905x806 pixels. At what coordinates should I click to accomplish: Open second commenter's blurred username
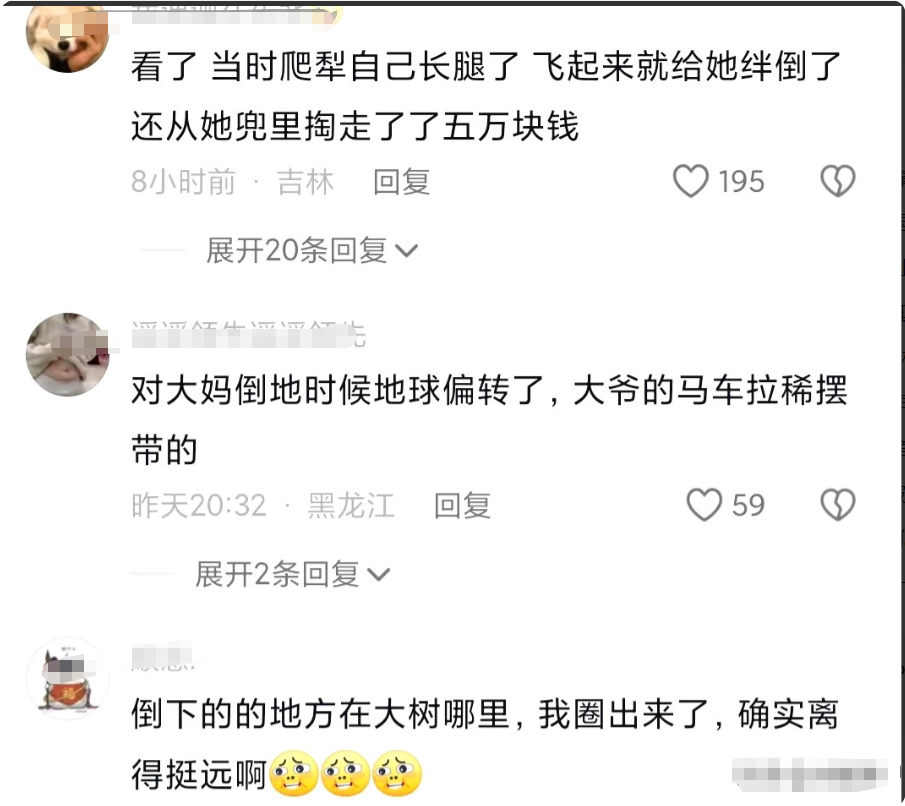coord(248,335)
